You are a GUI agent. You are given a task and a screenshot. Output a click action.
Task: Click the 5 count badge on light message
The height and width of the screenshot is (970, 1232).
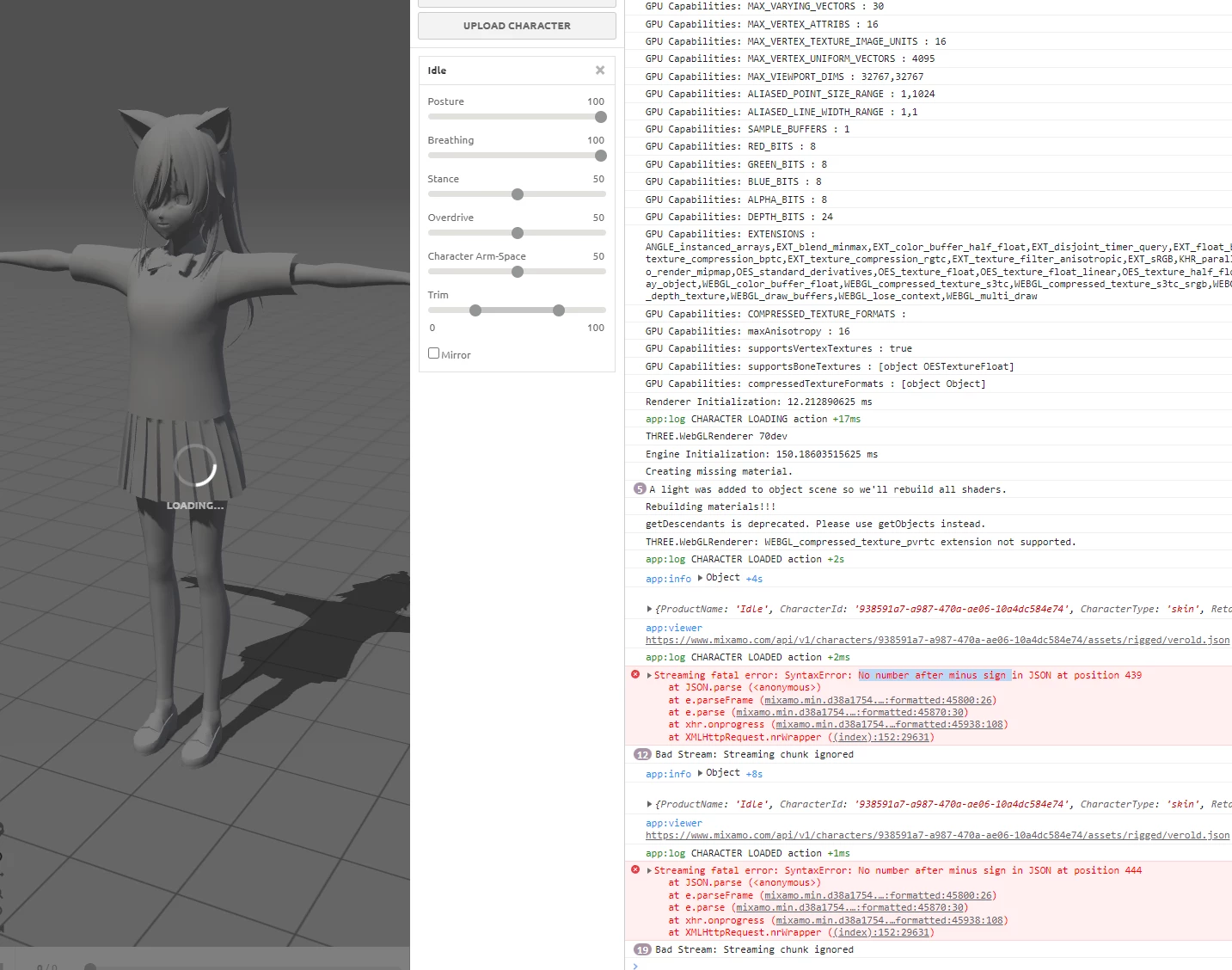[640, 488]
